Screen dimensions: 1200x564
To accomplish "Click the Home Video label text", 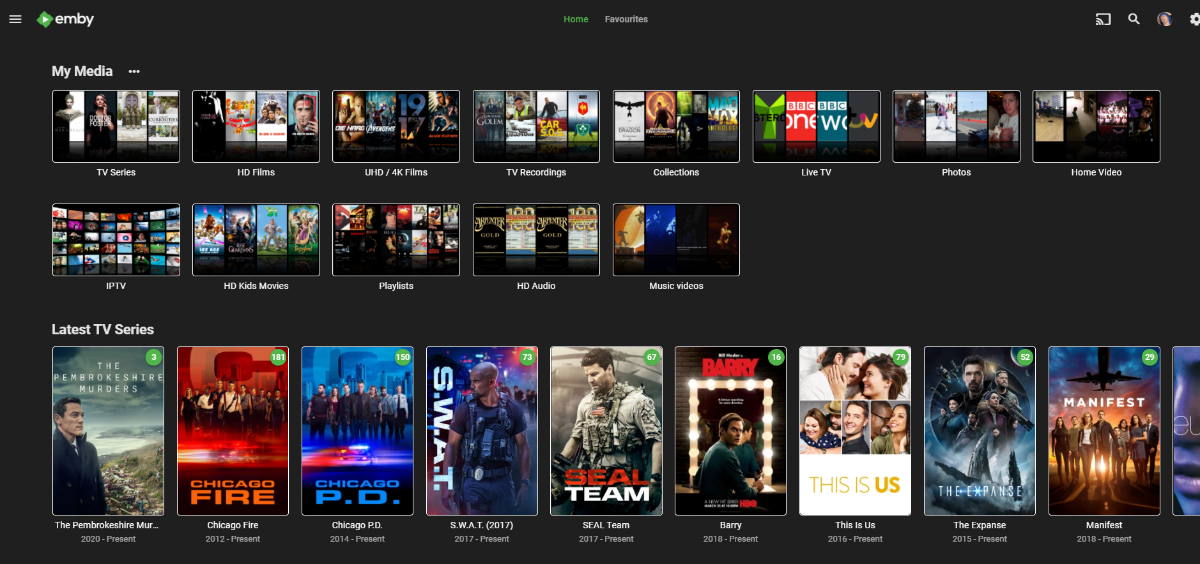I will [x=1096, y=172].
